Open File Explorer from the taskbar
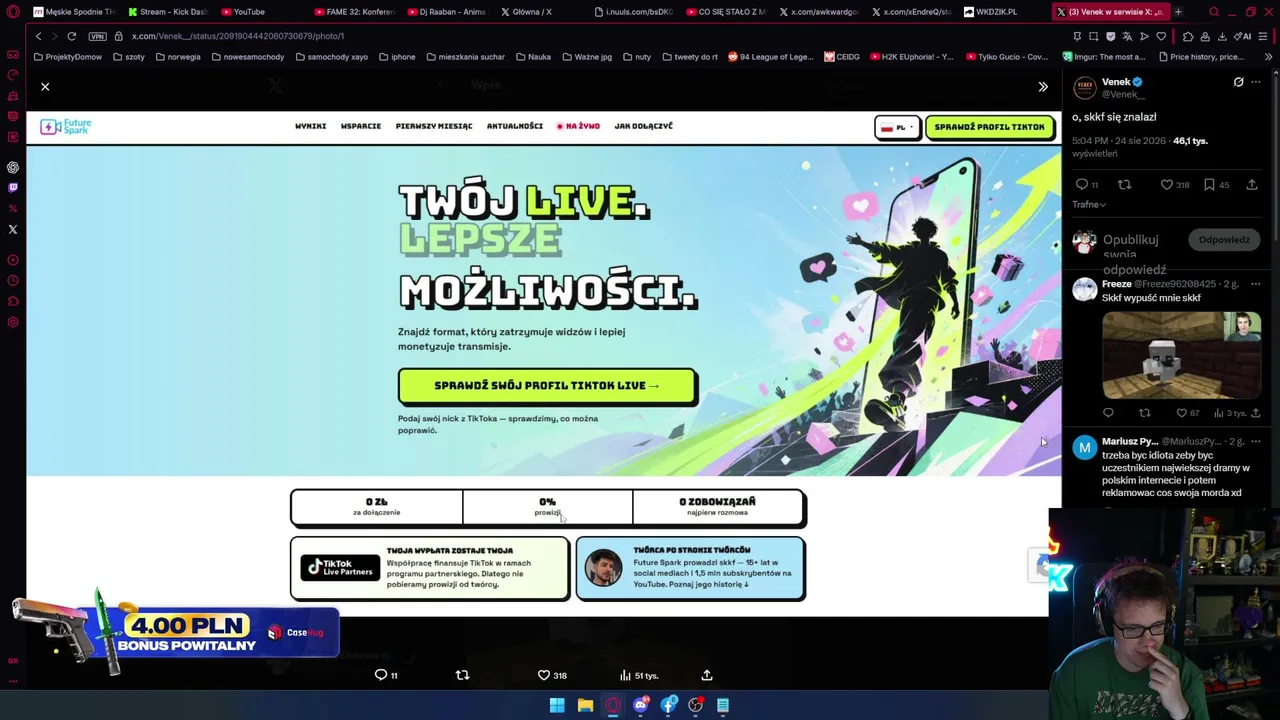Screen dimensions: 1280x720 click(x=585, y=706)
